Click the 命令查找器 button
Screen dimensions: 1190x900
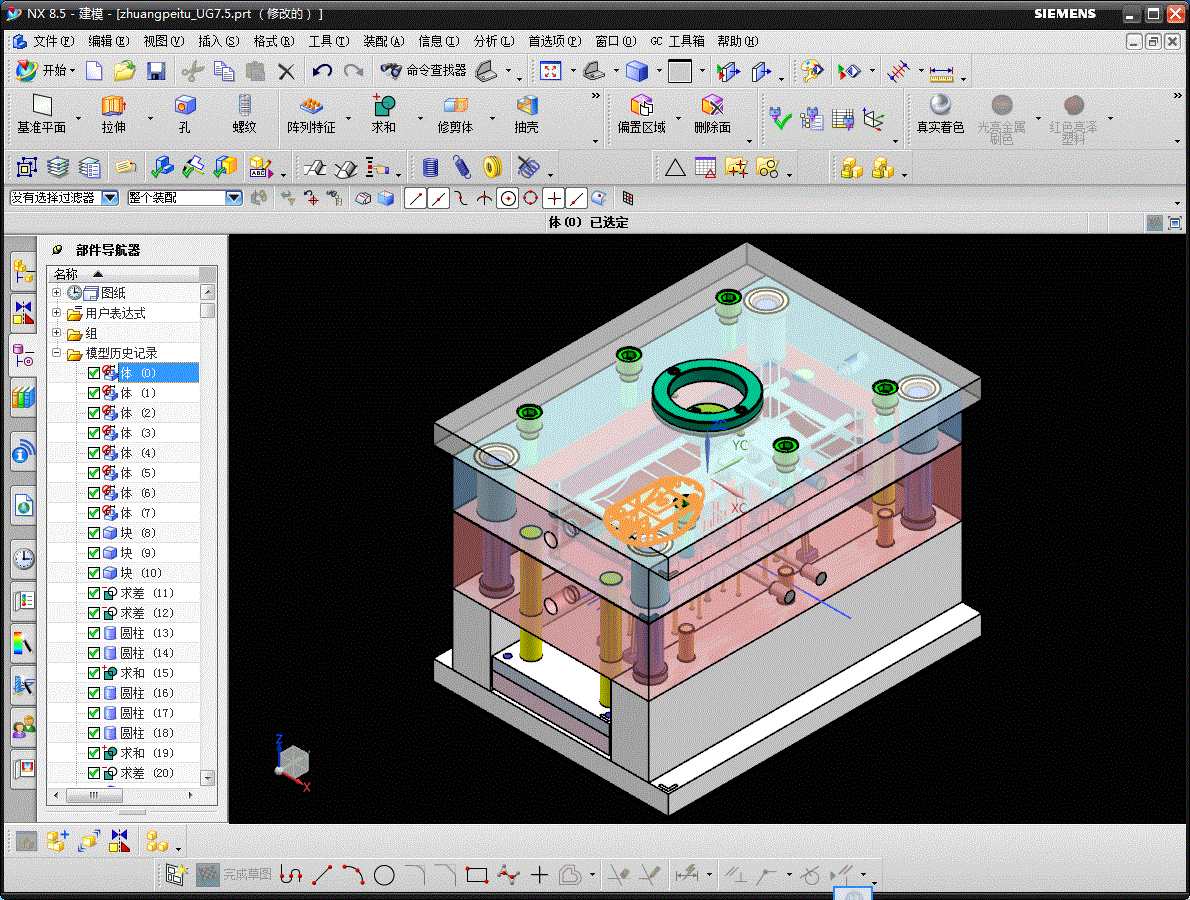tap(423, 71)
